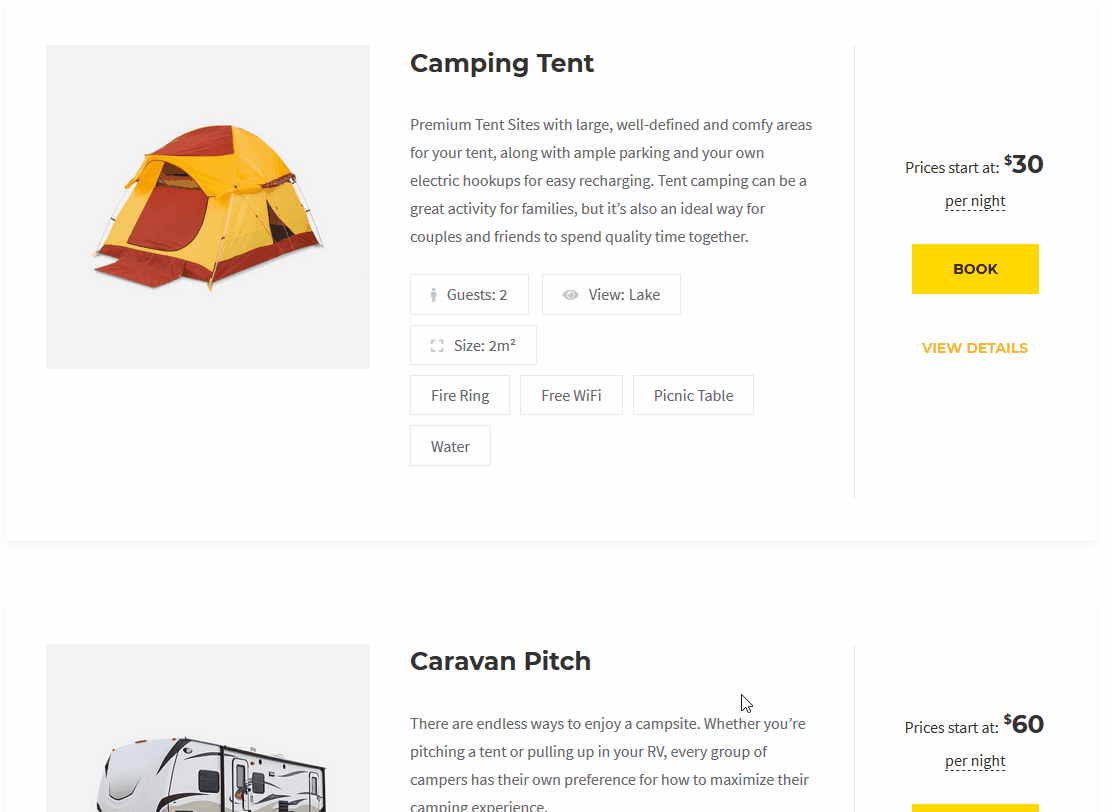Click the $30 price amount
1112x812 pixels.
(x=1023, y=165)
